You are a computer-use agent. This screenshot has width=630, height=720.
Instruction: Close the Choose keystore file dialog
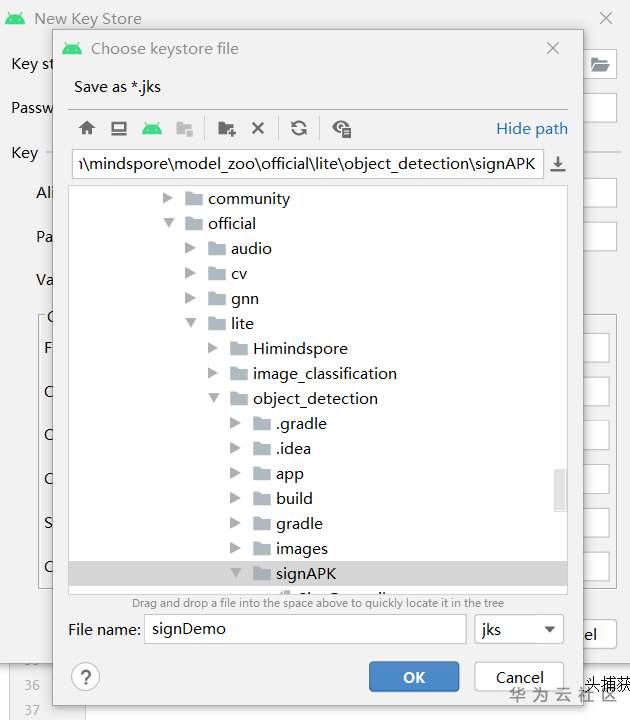coord(553,48)
